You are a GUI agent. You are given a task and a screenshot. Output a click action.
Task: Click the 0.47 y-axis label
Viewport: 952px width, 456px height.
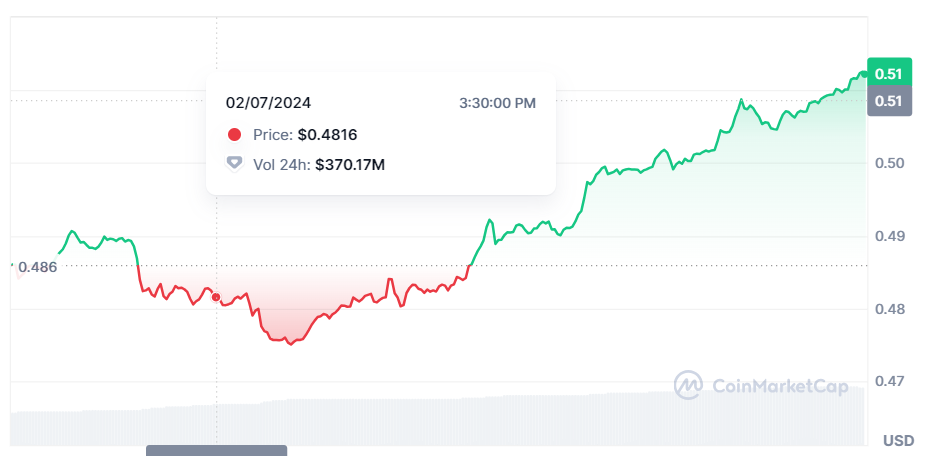pyautogui.click(x=889, y=381)
